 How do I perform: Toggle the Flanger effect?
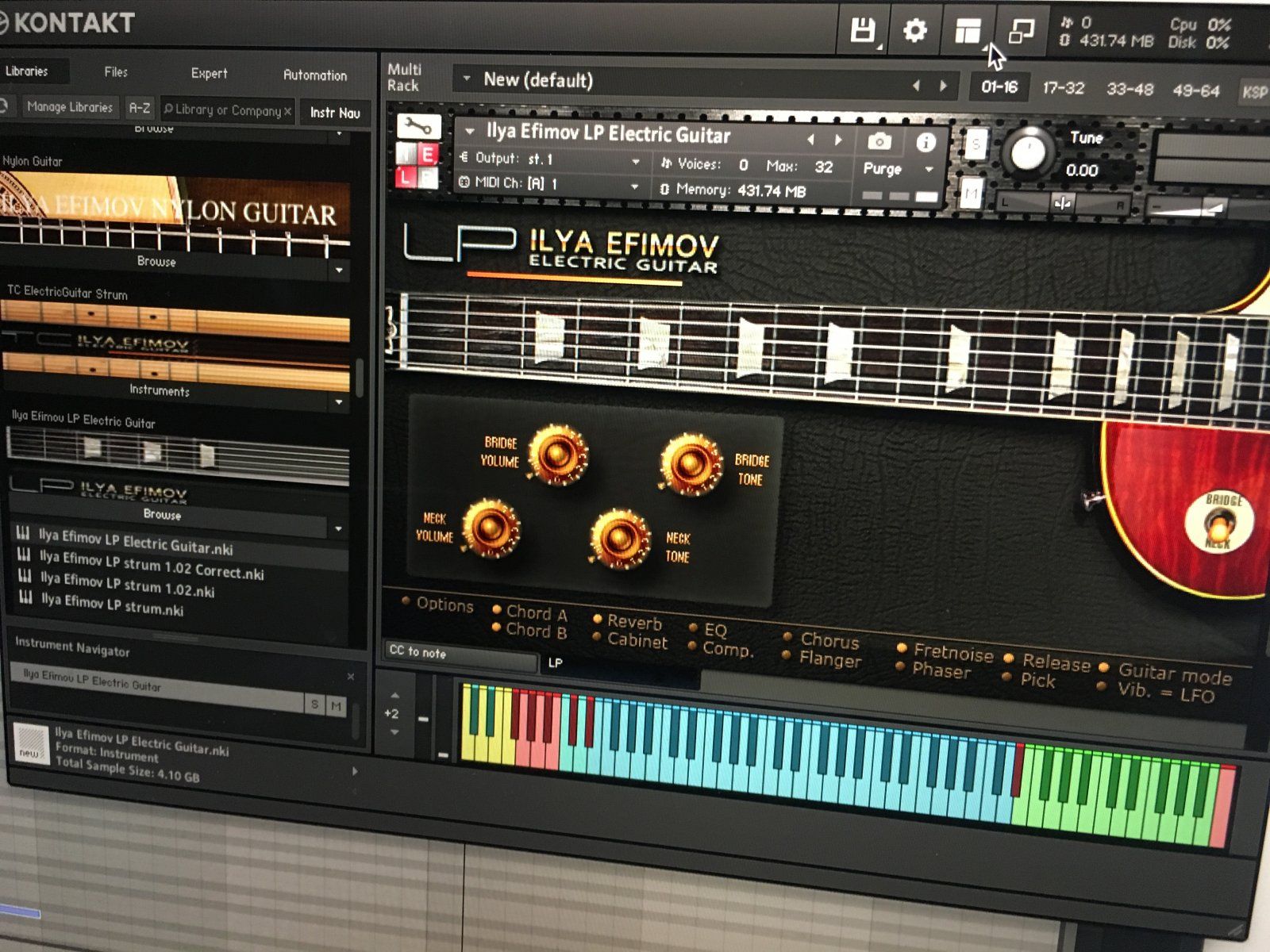click(x=822, y=658)
